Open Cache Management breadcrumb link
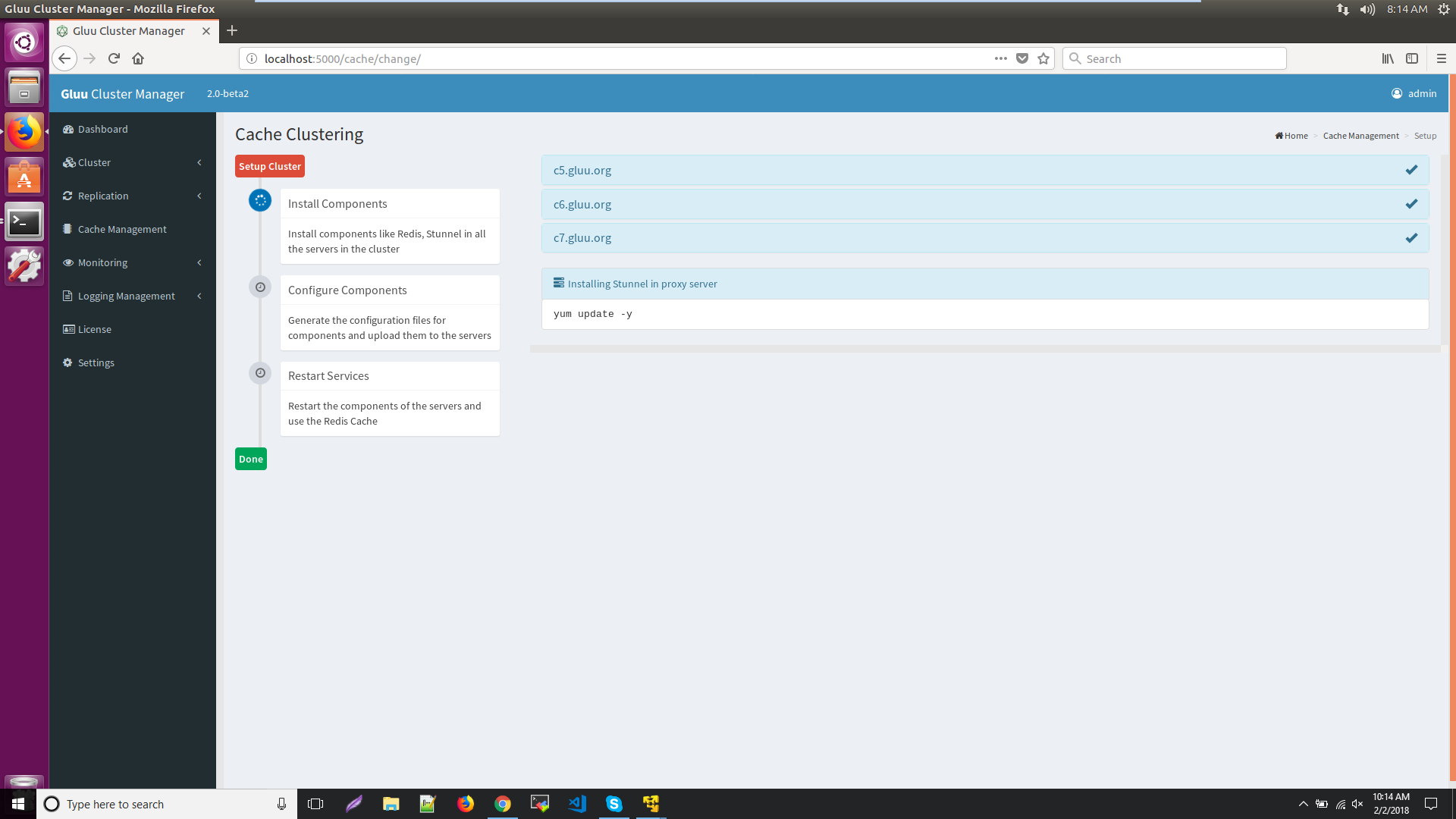 point(1360,136)
